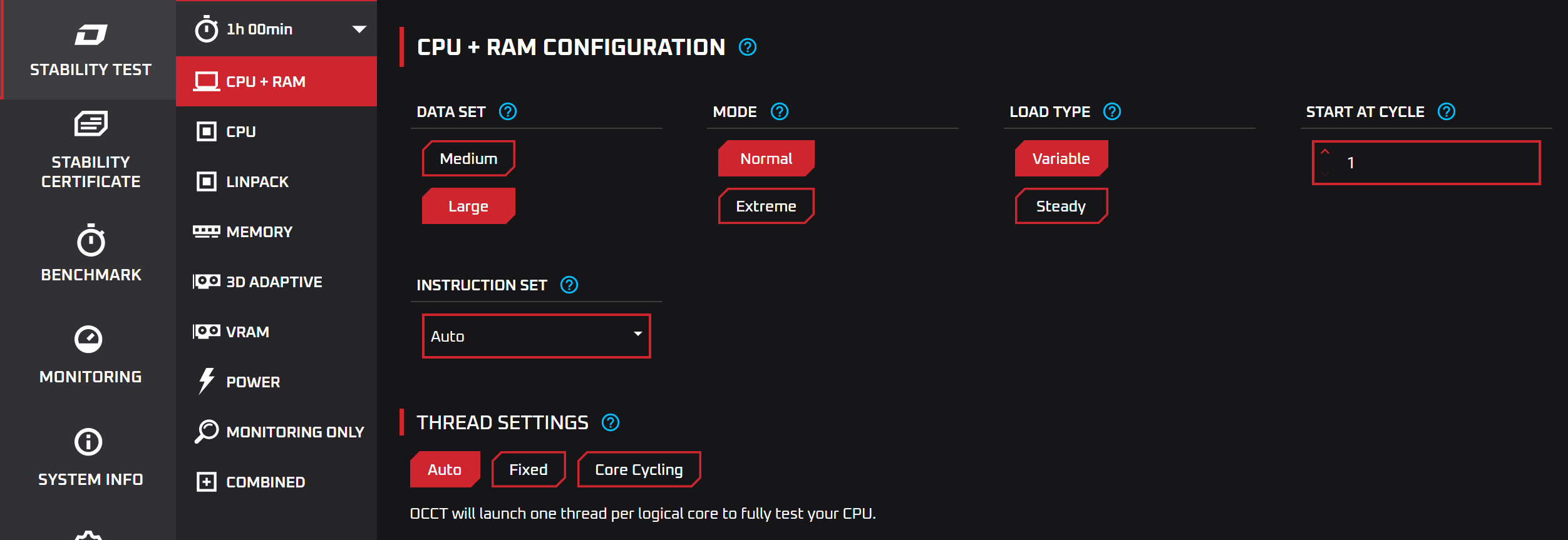
Task: Choose Core Cycling thread setting
Action: (x=639, y=469)
